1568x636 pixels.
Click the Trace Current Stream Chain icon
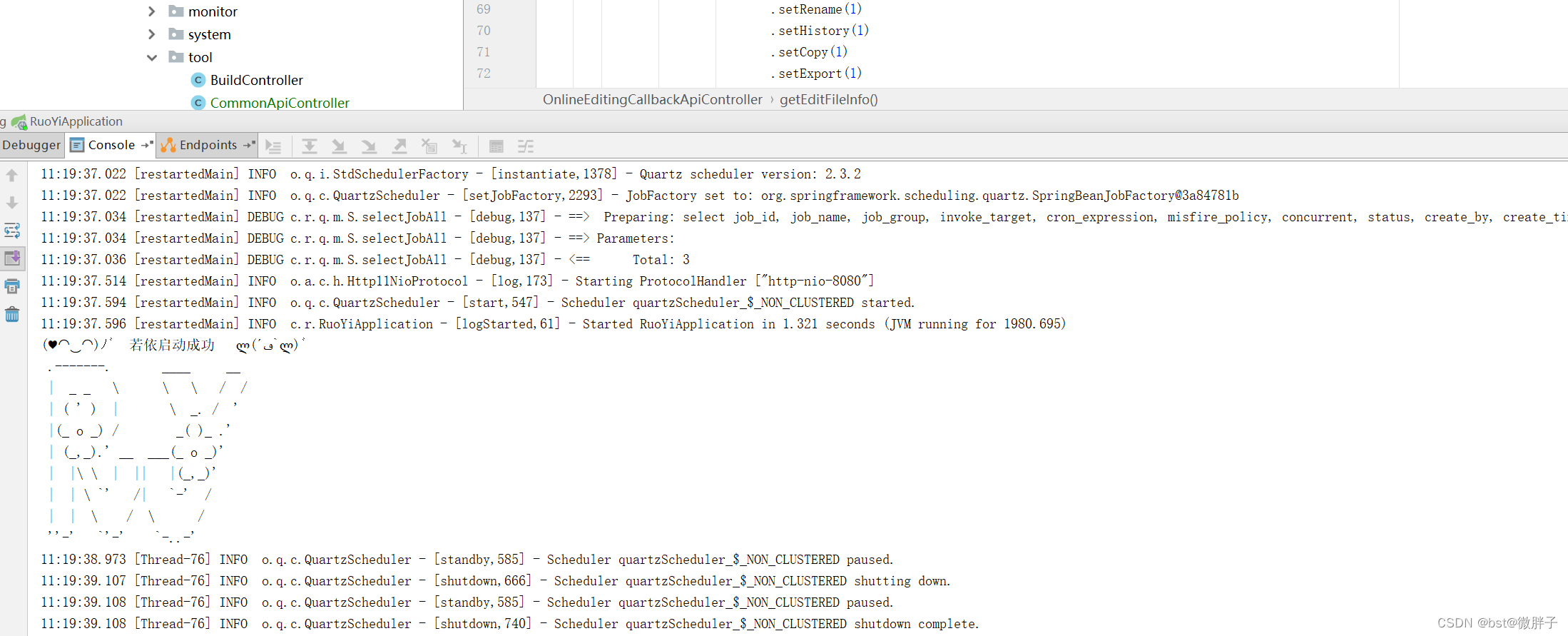click(x=526, y=146)
